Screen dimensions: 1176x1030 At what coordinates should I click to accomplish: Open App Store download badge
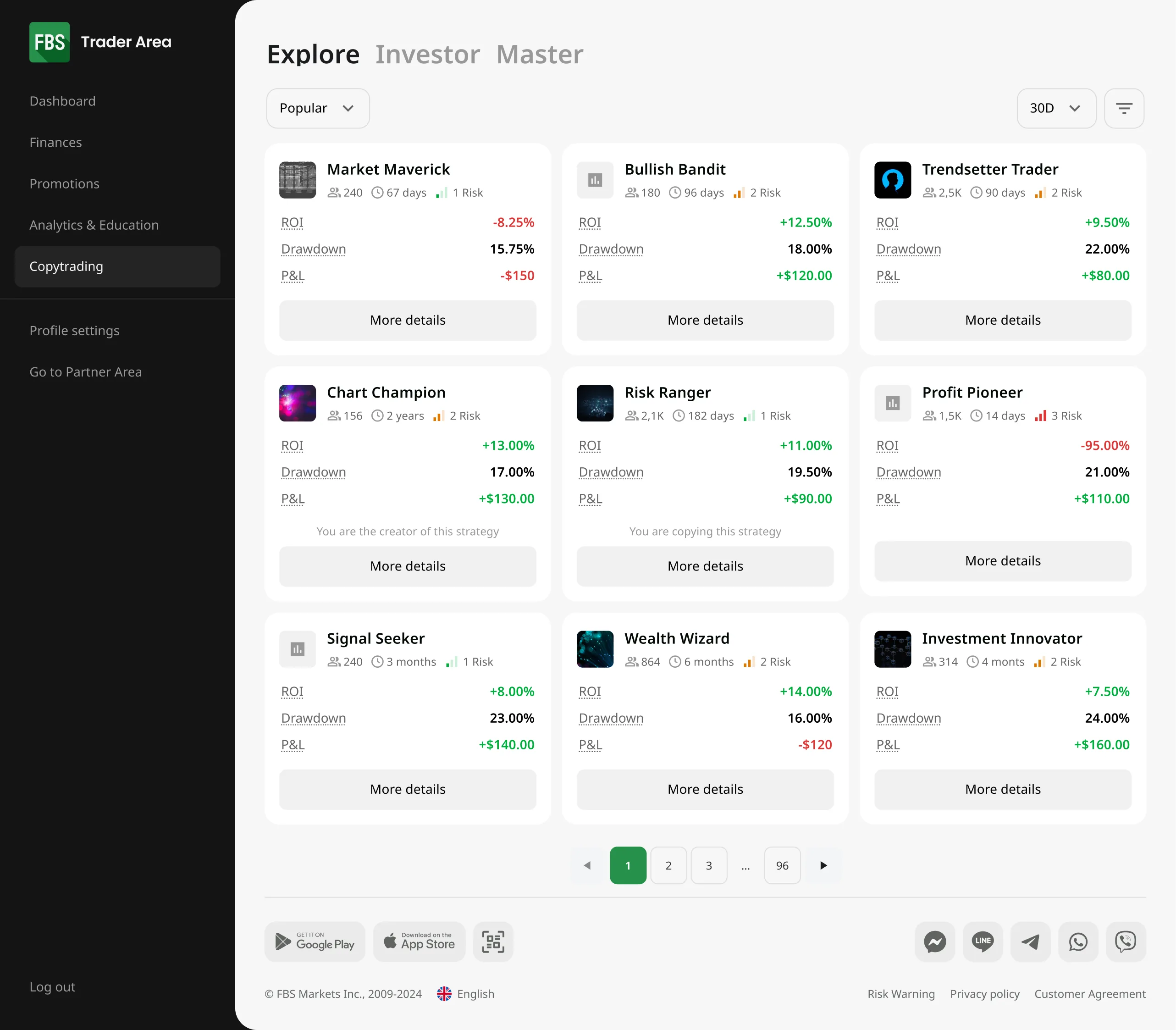point(420,941)
